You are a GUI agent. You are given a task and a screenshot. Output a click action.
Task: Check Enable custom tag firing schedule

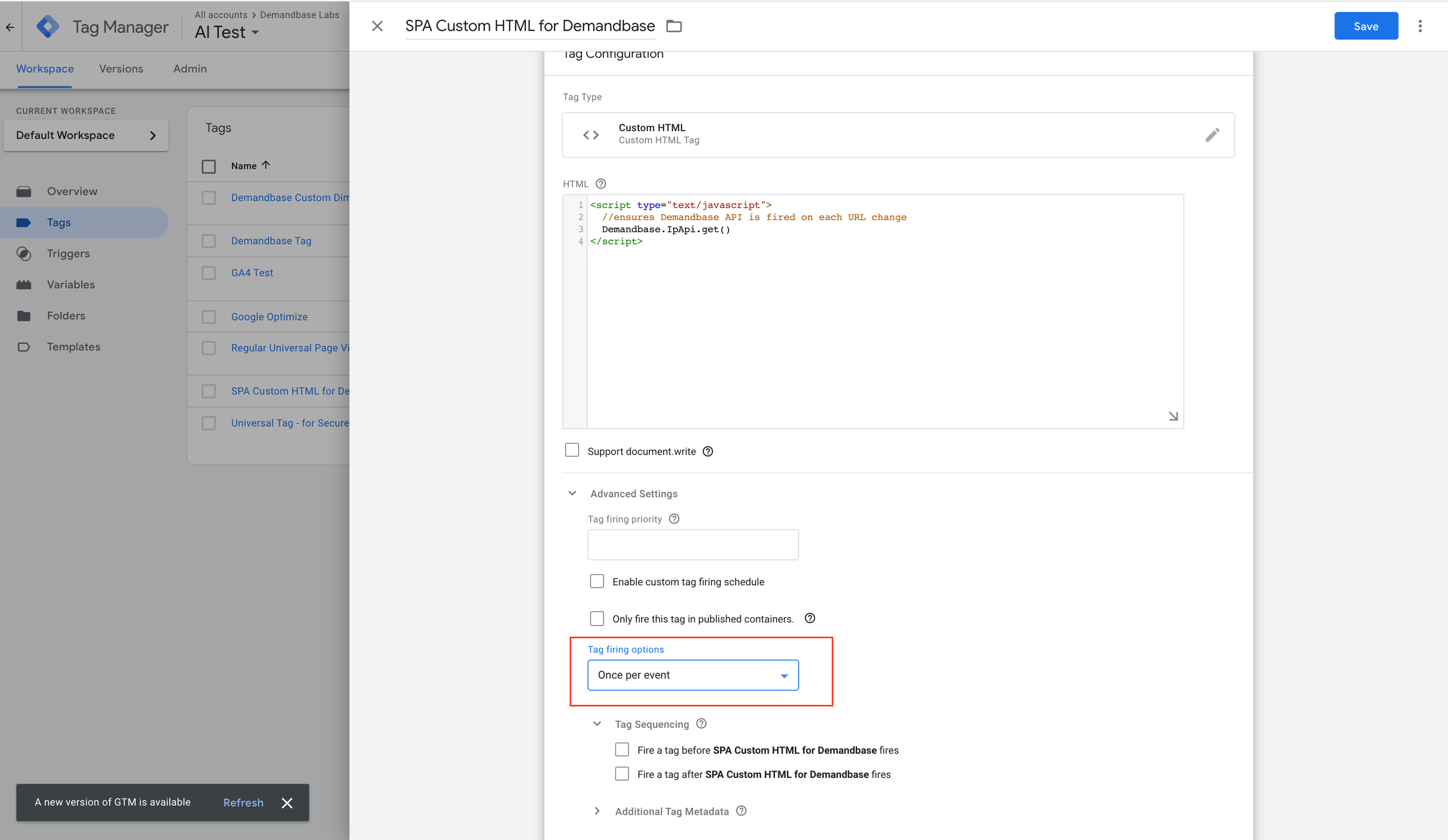click(x=597, y=581)
